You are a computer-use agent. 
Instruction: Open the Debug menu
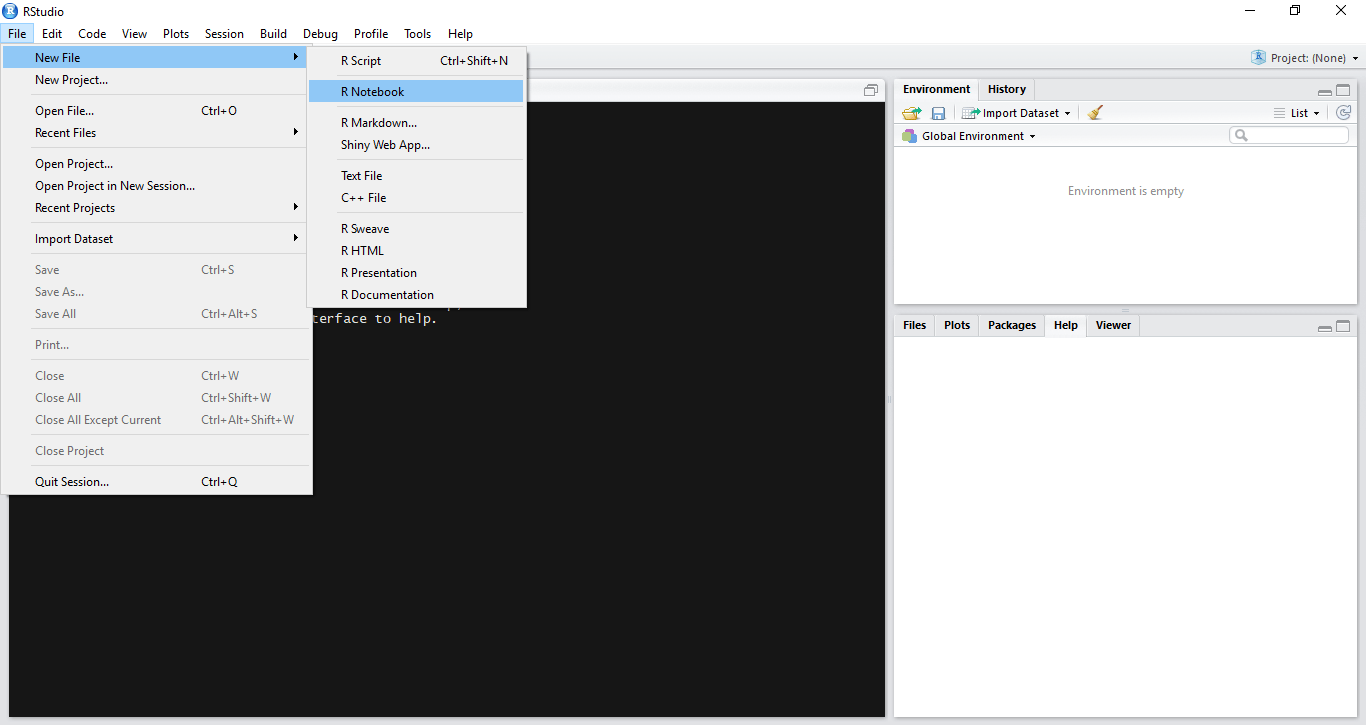click(320, 34)
